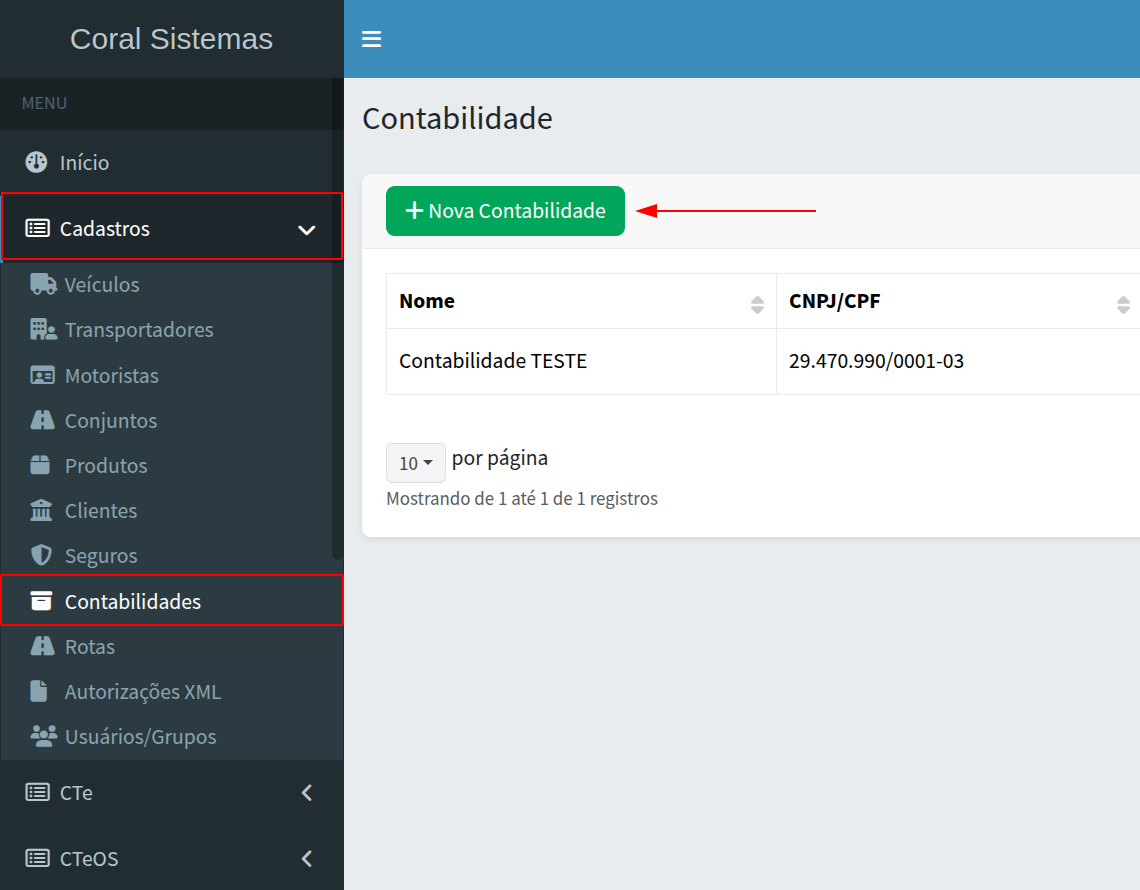Viewport: 1140px width, 890px height.
Task: Click the bank icon beside Clientes
Action: click(41, 511)
